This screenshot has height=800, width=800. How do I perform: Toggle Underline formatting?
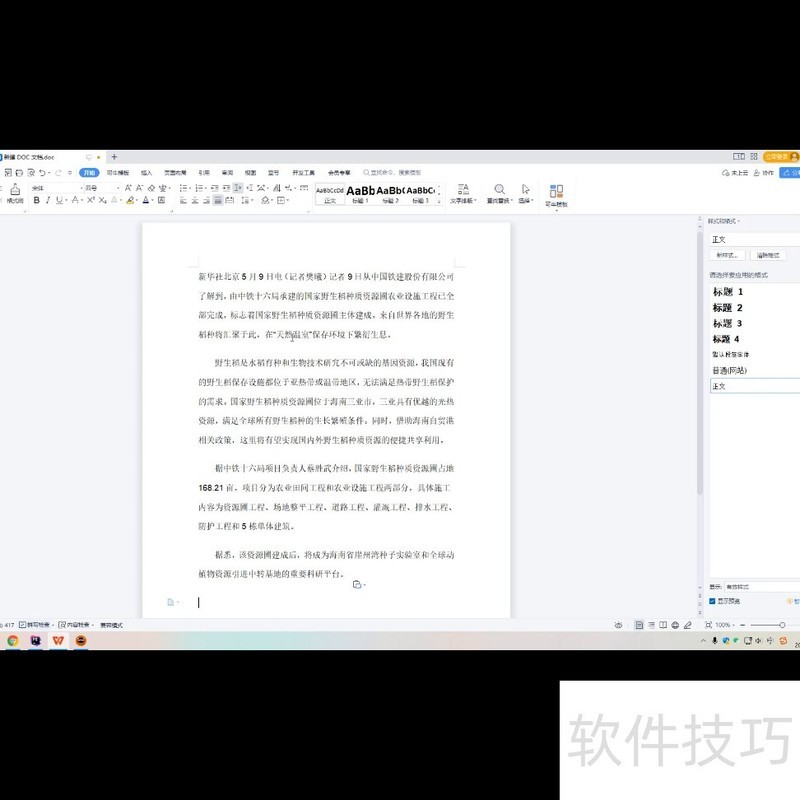point(59,201)
